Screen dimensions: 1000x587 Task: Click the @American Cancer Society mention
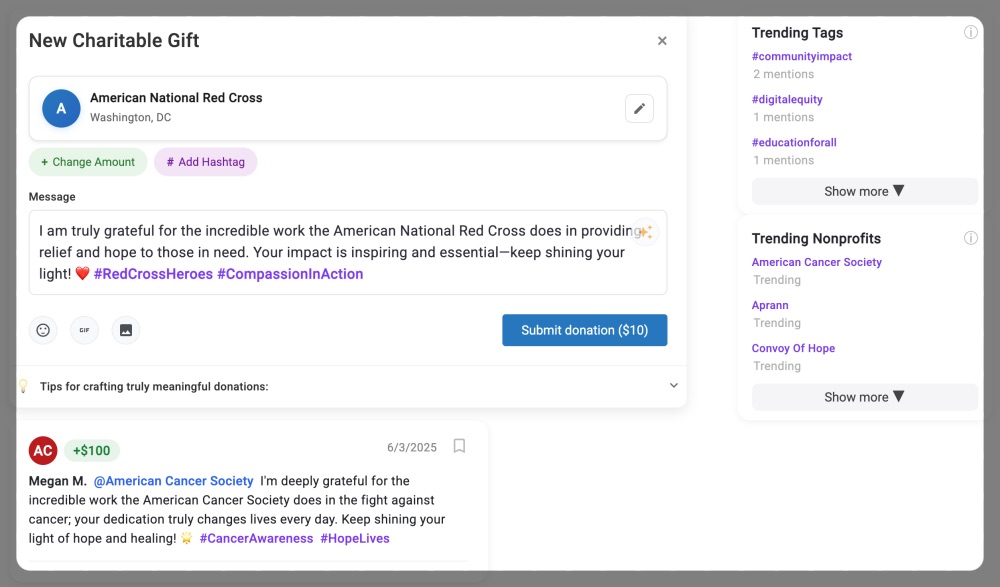pyautogui.click(x=173, y=481)
